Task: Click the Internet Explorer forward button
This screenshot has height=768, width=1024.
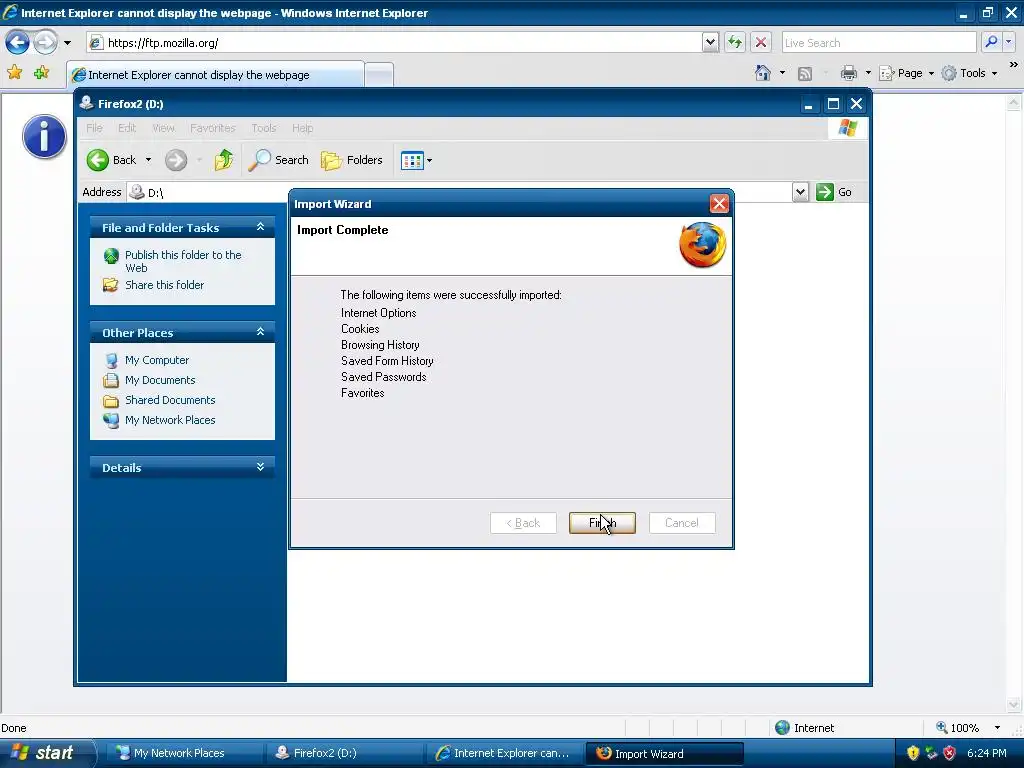Action: [45, 43]
